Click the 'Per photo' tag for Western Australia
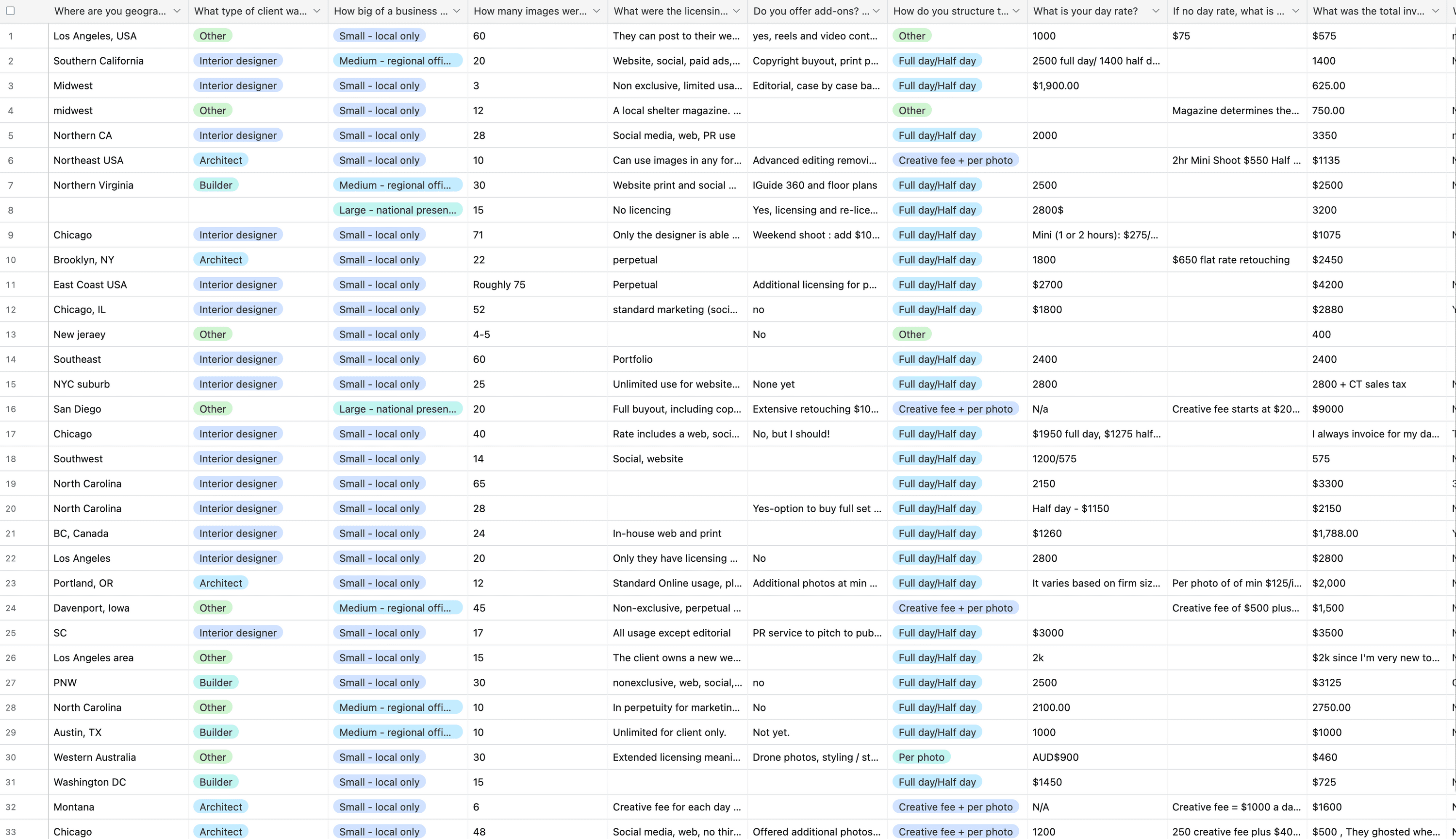 pos(921,757)
